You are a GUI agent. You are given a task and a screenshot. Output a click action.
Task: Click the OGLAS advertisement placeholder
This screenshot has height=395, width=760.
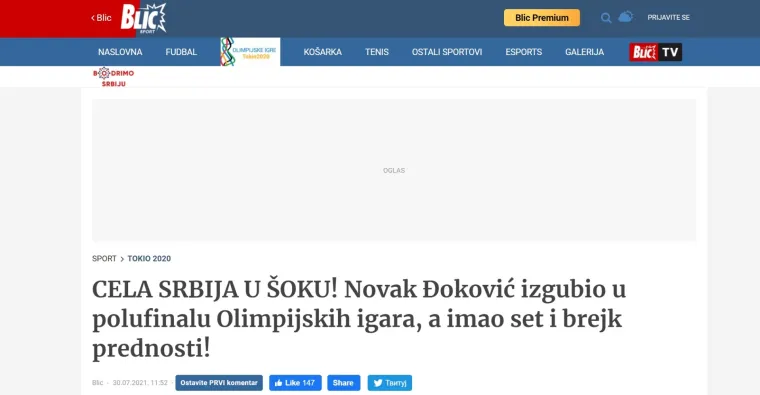click(x=394, y=170)
